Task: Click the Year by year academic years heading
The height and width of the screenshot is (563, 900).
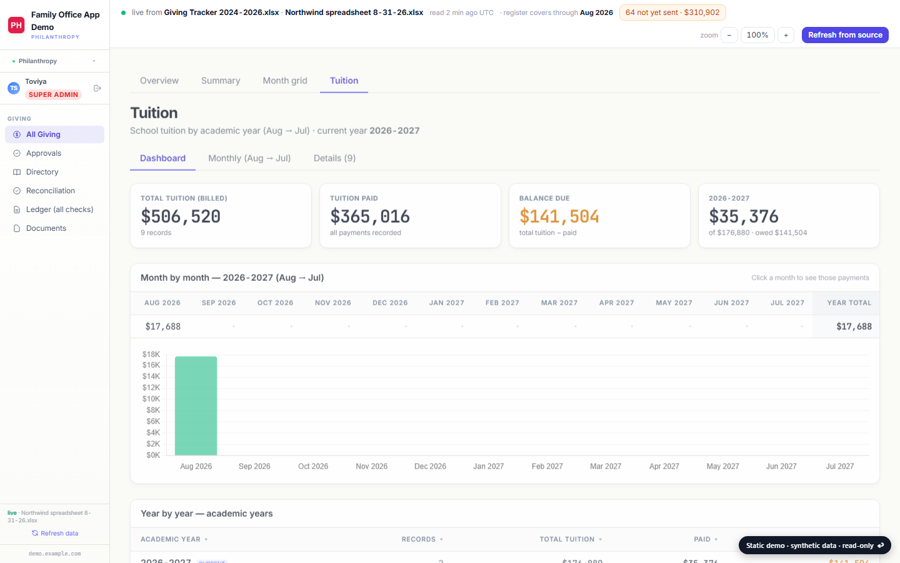Action: point(207,514)
